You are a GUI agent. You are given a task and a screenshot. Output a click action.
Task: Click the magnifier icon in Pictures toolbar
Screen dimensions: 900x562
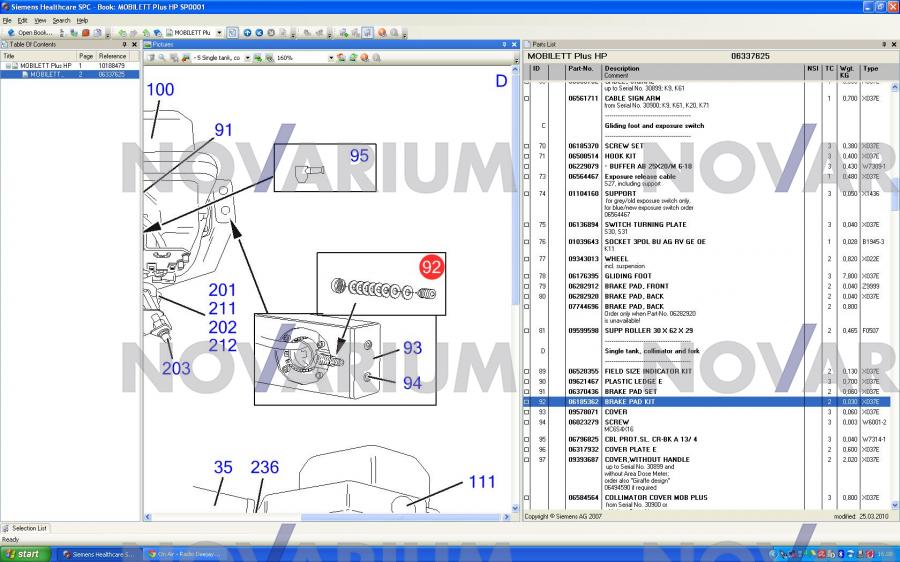pos(161,57)
